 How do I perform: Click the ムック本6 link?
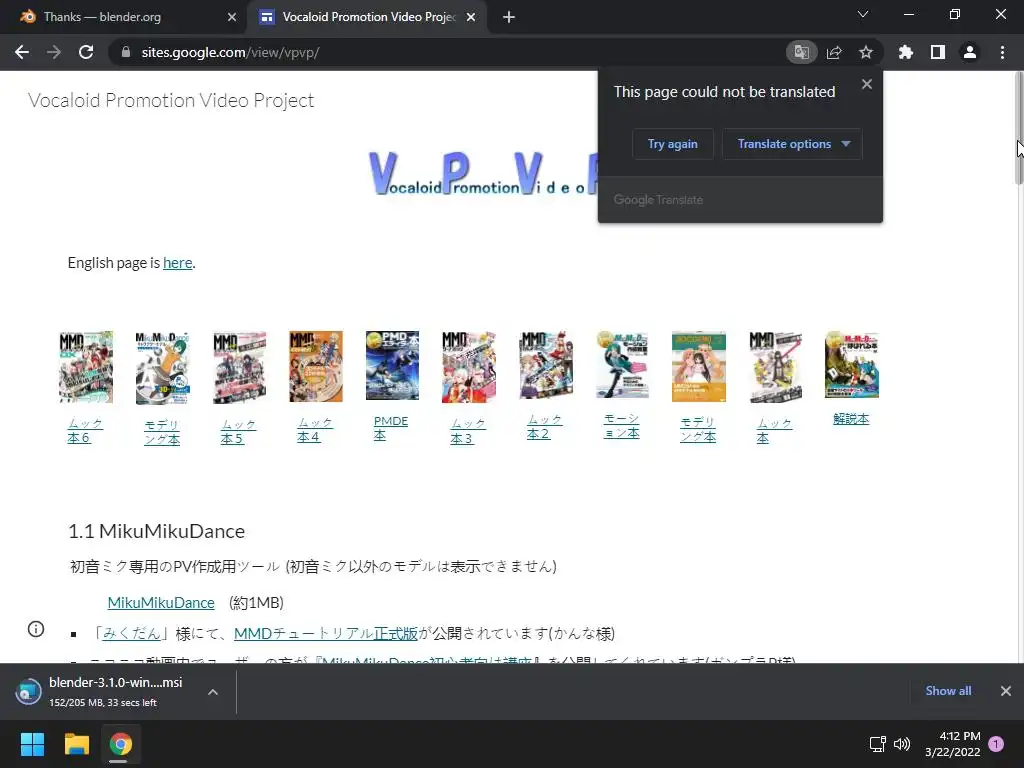coord(86,430)
